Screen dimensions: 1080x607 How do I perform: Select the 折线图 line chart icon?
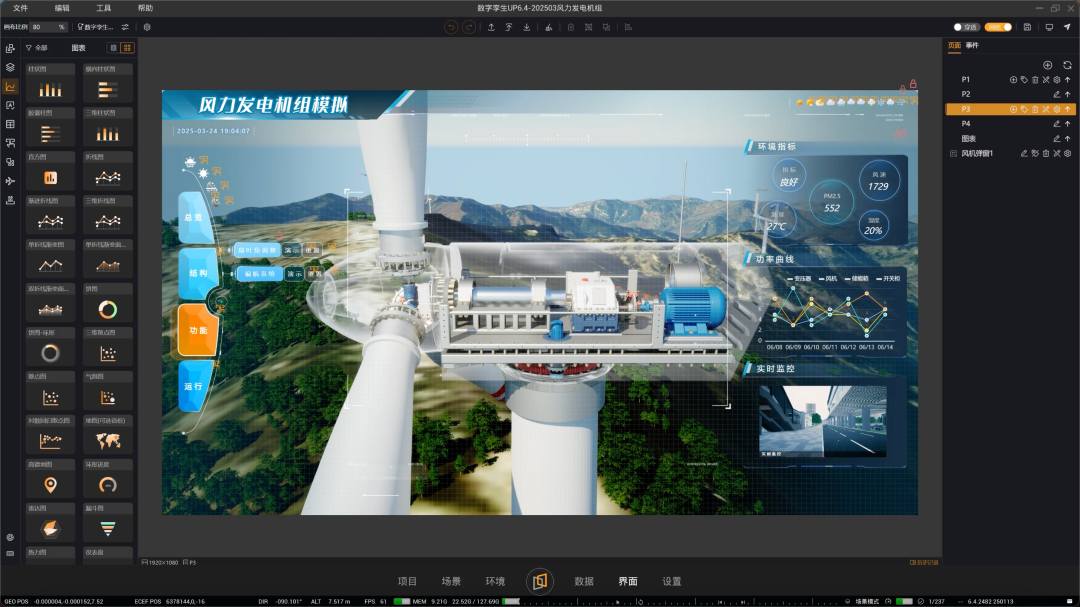[x=107, y=176]
